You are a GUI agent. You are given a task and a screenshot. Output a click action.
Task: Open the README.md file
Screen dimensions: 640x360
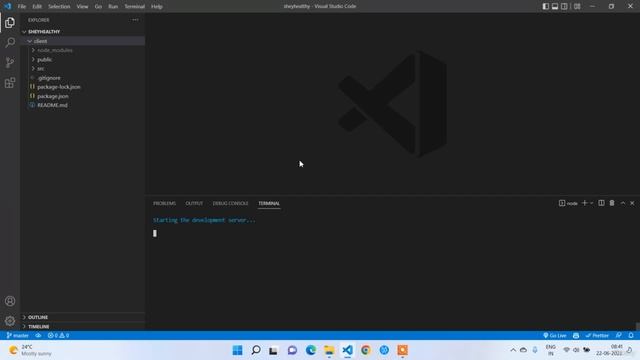(x=83, y=105)
